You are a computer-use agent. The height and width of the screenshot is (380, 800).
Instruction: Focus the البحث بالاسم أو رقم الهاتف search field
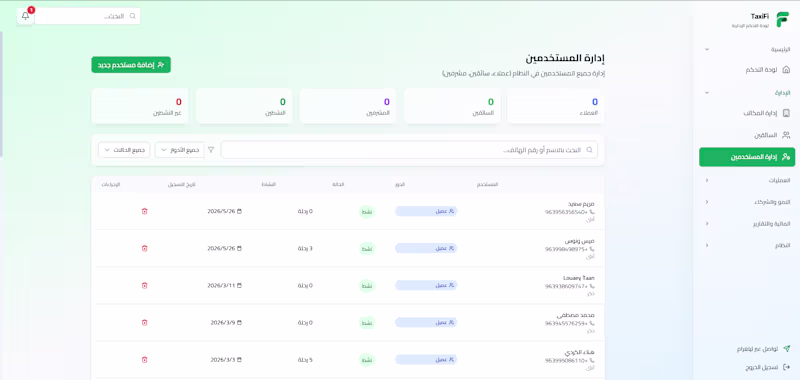(x=409, y=150)
